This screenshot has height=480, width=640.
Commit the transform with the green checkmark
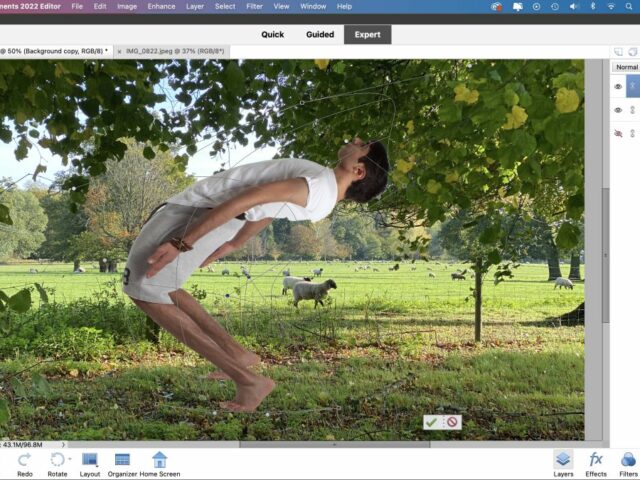pos(432,423)
